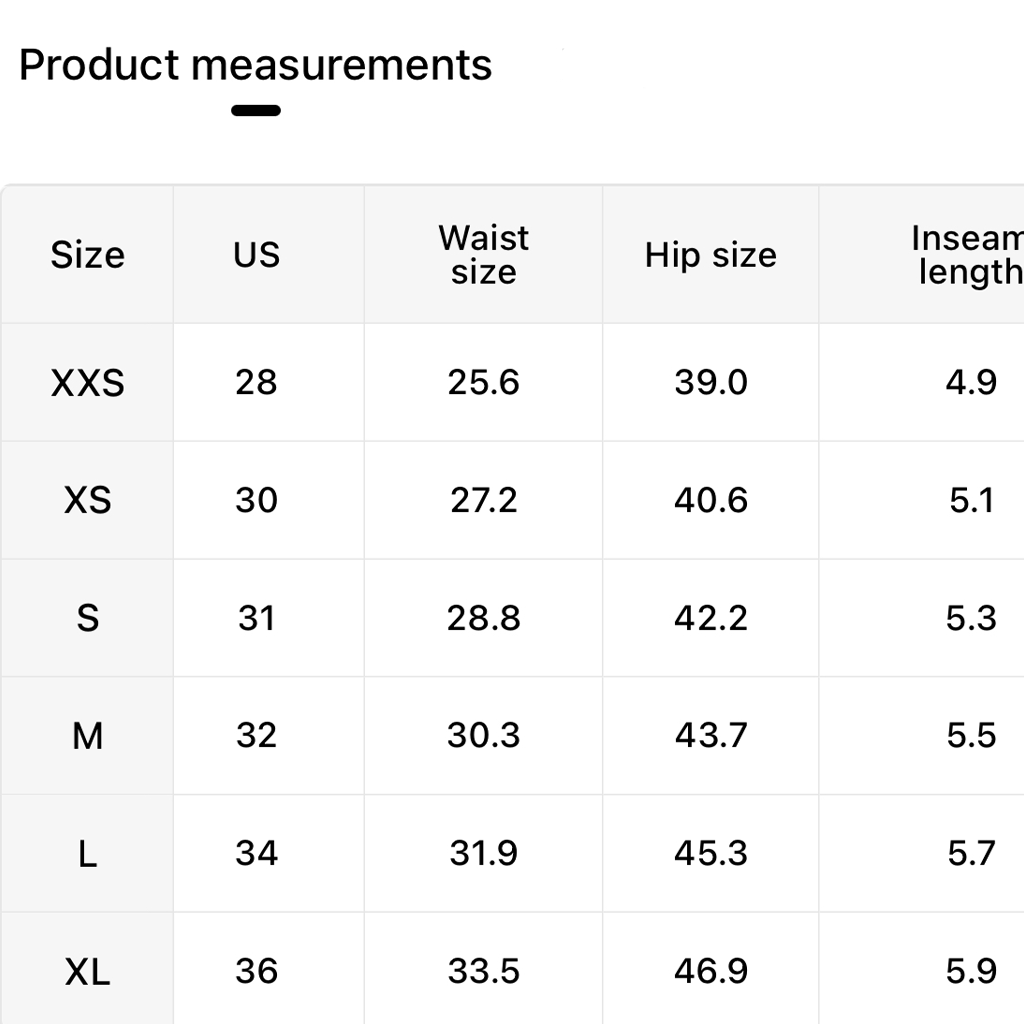Click inseam length 5.5 cell
1024x1024 pixels.
(x=971, y=736)
